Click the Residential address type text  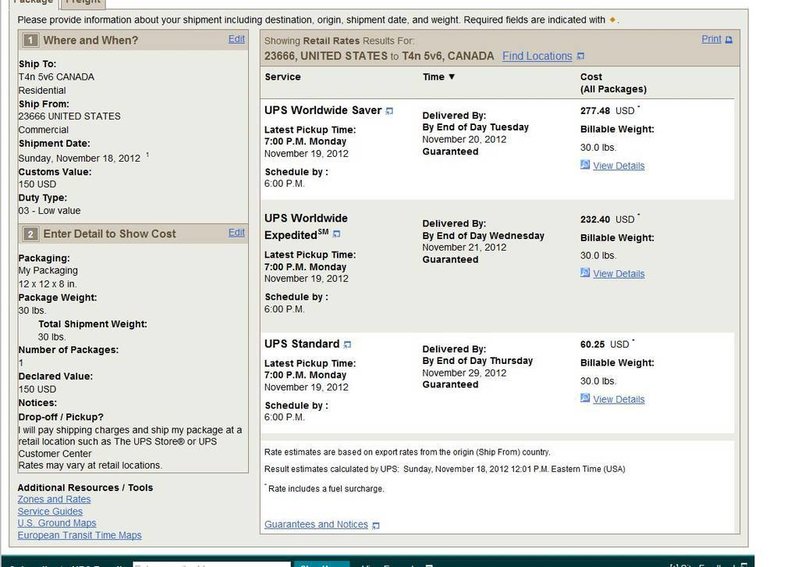point(42,91)
